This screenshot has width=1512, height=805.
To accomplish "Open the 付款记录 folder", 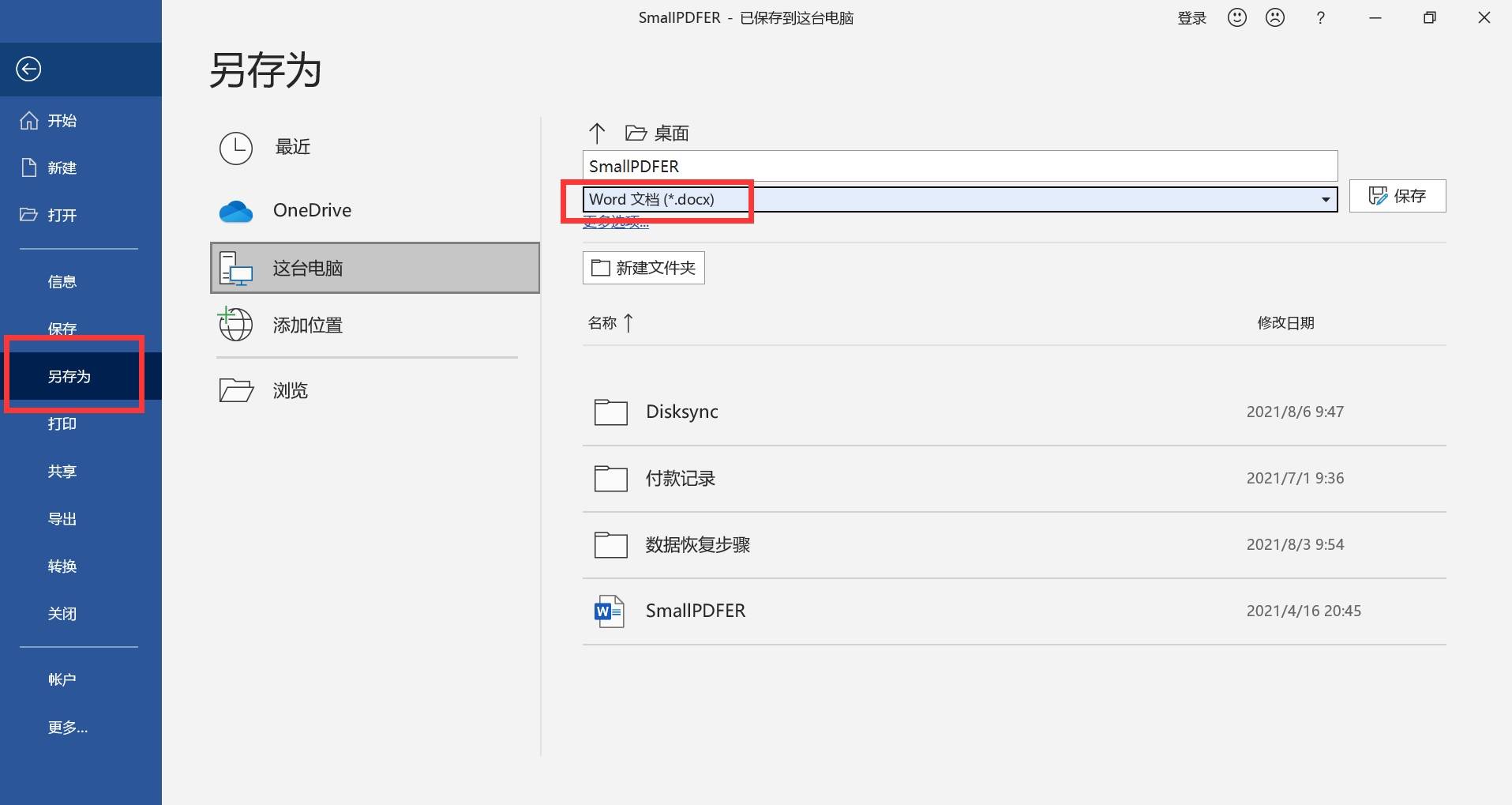I will point(680,479).
